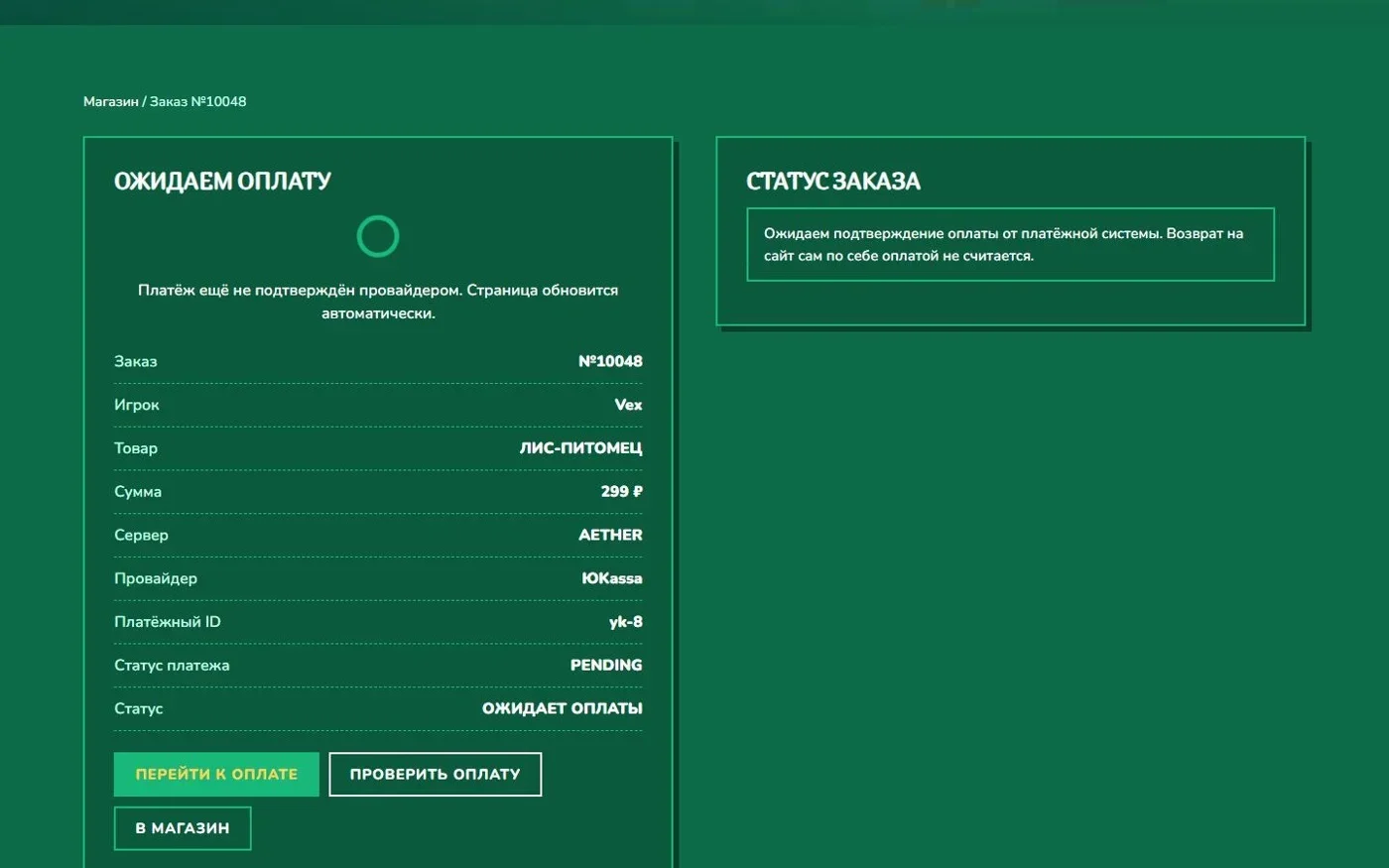Click the order status message box
The height and width of the screenshot is (868, 1389).
(x=1010, y=244)
